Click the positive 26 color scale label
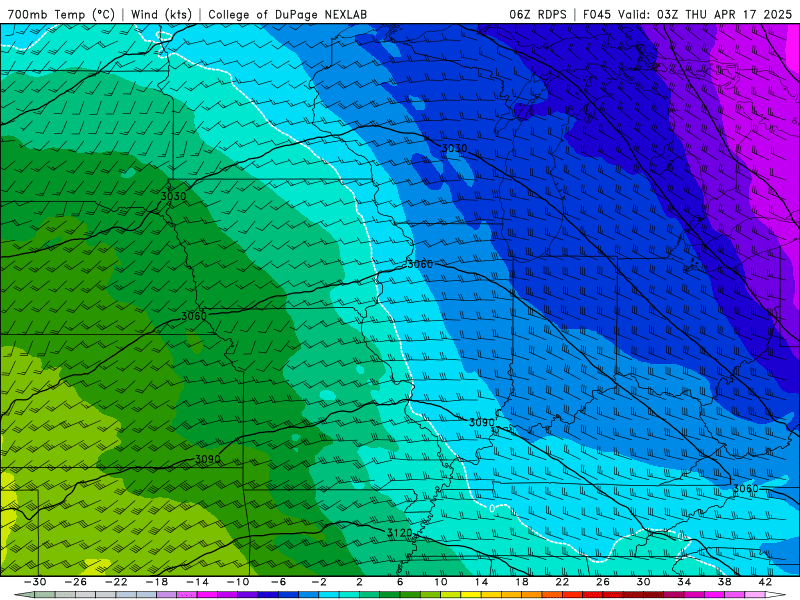The height and width of the screenshot is (600, 800). (603, 582)
